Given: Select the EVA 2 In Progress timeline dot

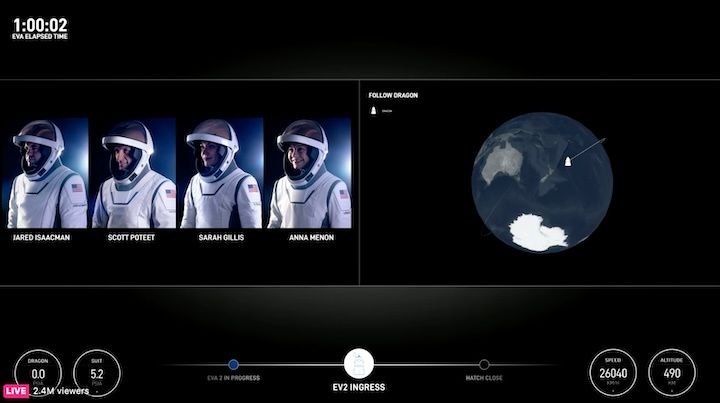Looking at the screenshot, I should point(233,365).
